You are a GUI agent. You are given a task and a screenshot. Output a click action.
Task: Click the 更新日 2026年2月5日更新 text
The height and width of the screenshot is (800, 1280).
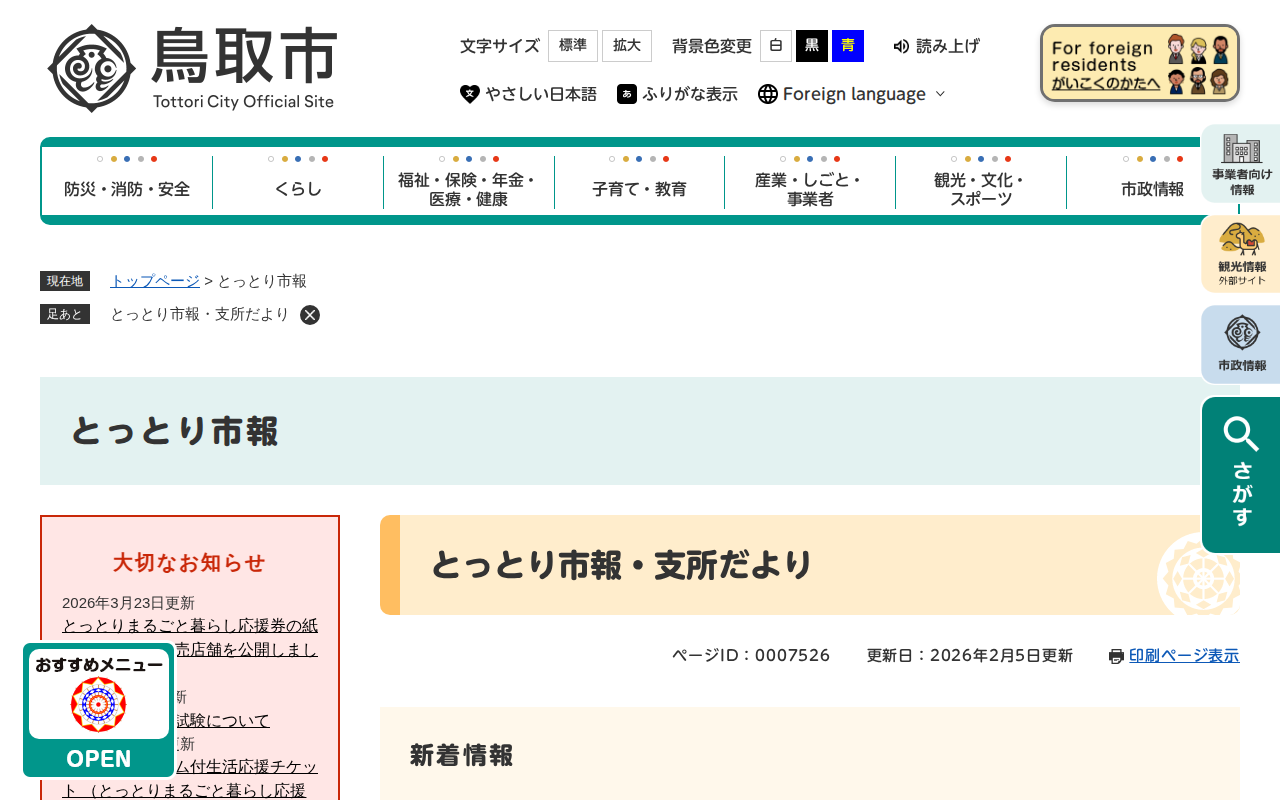click(x=969, y=656)
